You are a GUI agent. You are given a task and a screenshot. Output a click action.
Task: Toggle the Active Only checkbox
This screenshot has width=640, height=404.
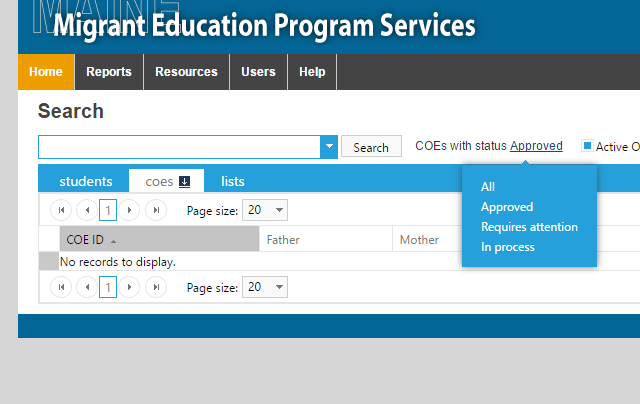coord(587,146)
